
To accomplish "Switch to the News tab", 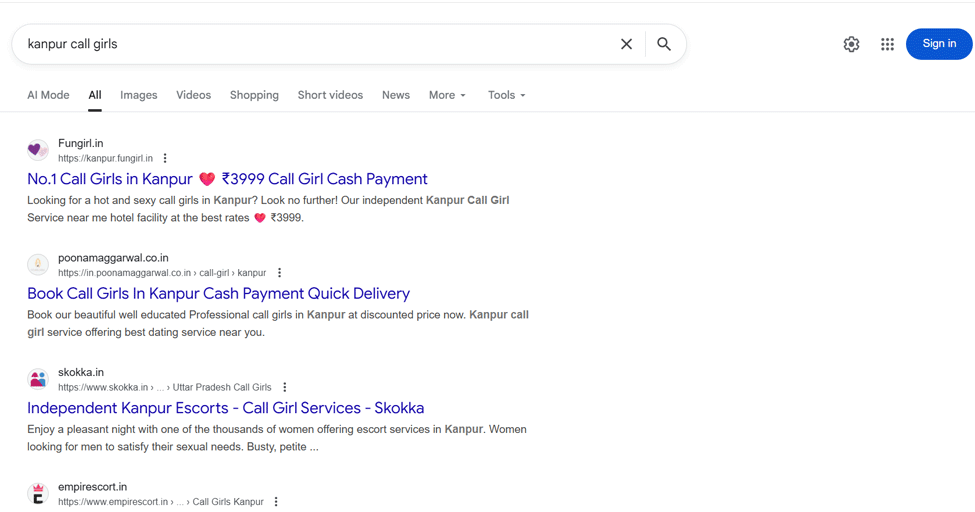I will tap(395, 95).
